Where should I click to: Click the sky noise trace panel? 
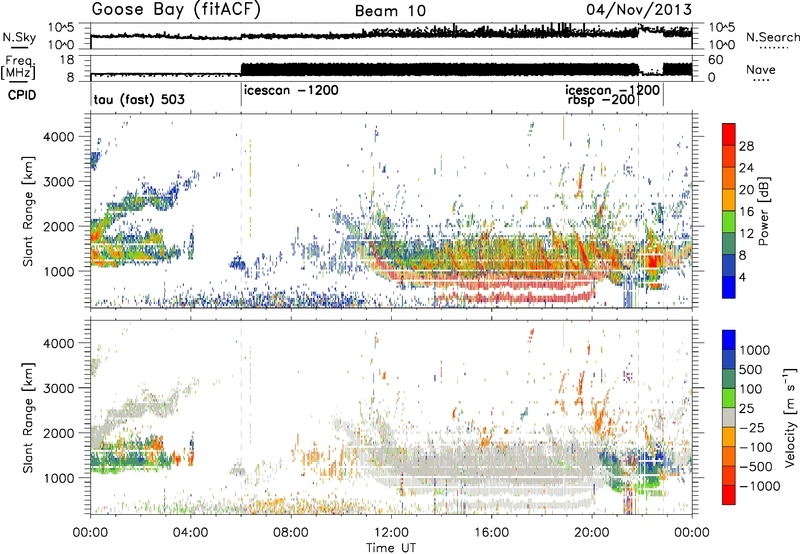[391, 36]
